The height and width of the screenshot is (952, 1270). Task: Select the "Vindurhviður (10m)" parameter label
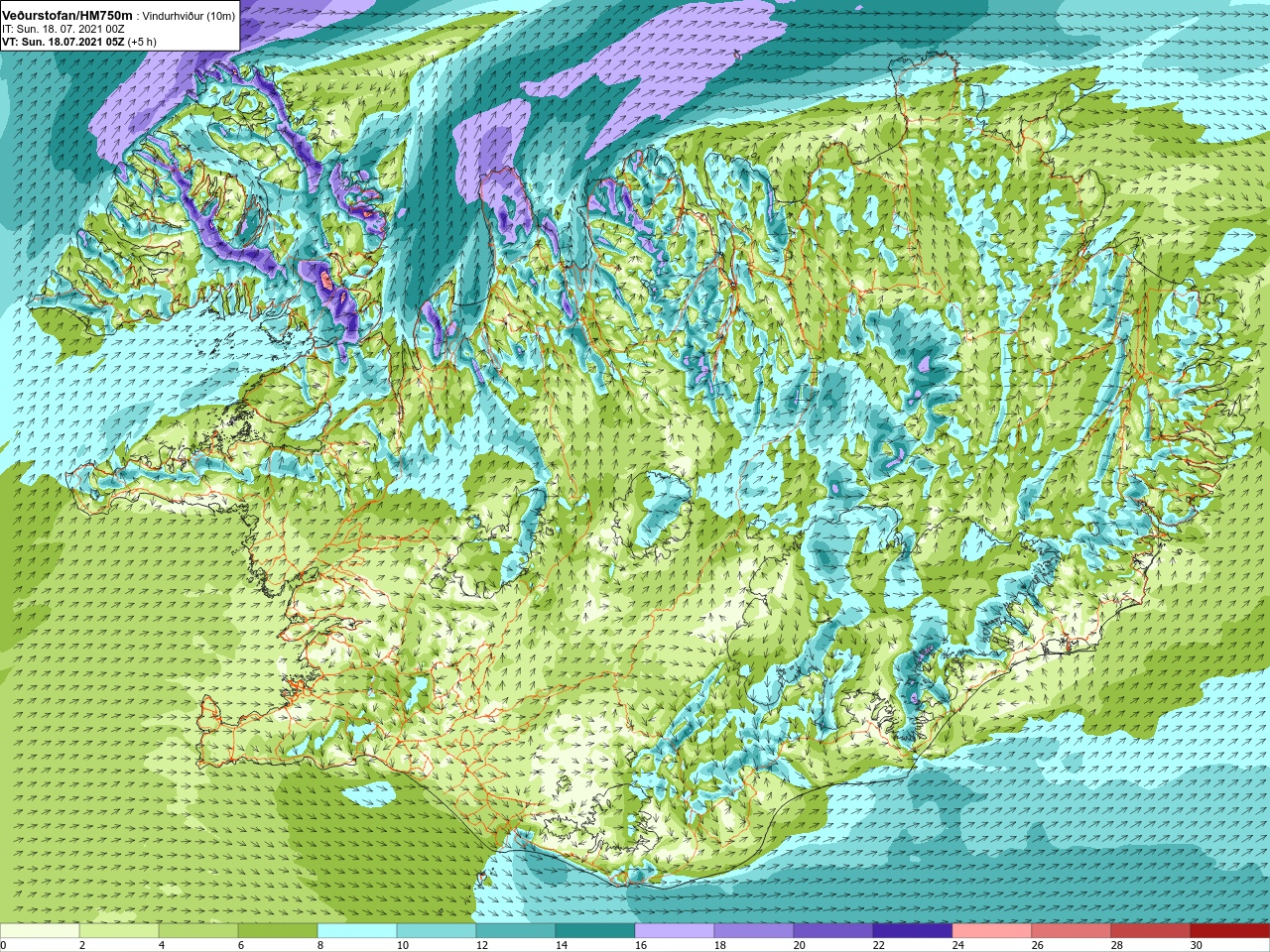(x=190, y=16)
